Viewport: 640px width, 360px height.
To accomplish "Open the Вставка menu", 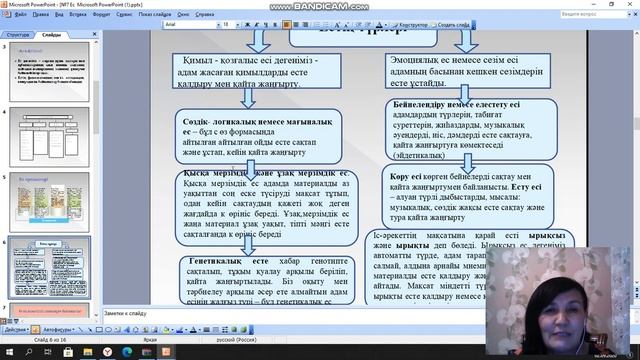I will 78,14.
